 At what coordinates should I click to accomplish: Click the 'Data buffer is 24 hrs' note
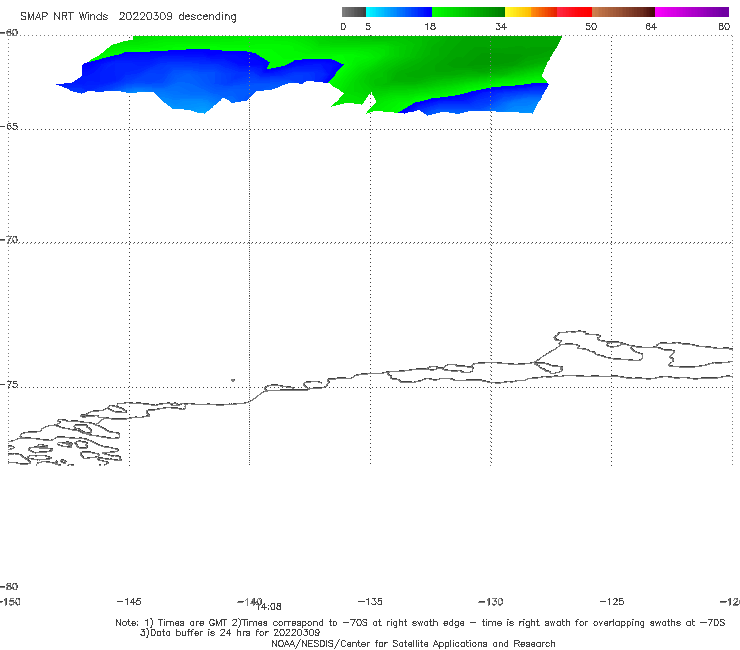[230, 633]
